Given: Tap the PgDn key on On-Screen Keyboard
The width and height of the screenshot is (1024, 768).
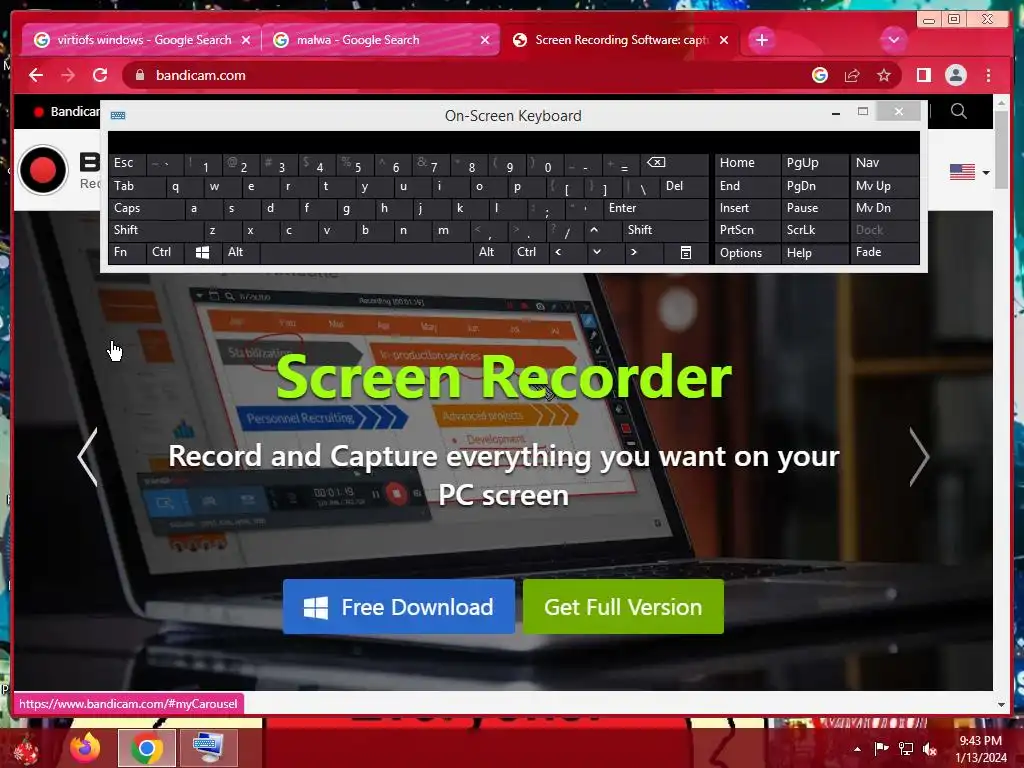Looking at the screenshot, I should [814, 186].
